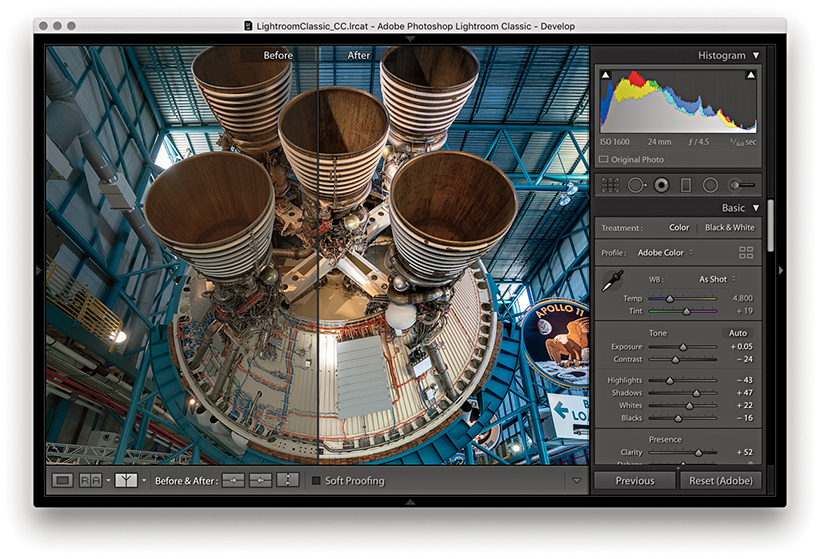Switch treatment to Black & White

pyautogui.click(x=729, y=228)
